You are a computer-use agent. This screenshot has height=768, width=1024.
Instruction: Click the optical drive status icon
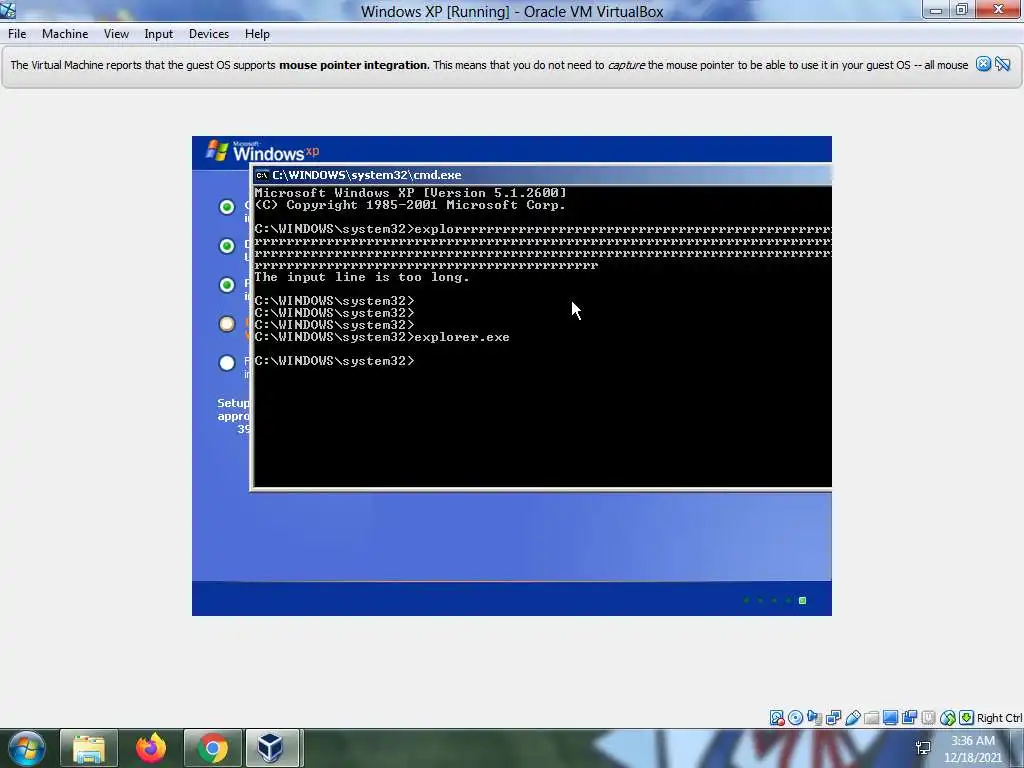coord(795,718)
